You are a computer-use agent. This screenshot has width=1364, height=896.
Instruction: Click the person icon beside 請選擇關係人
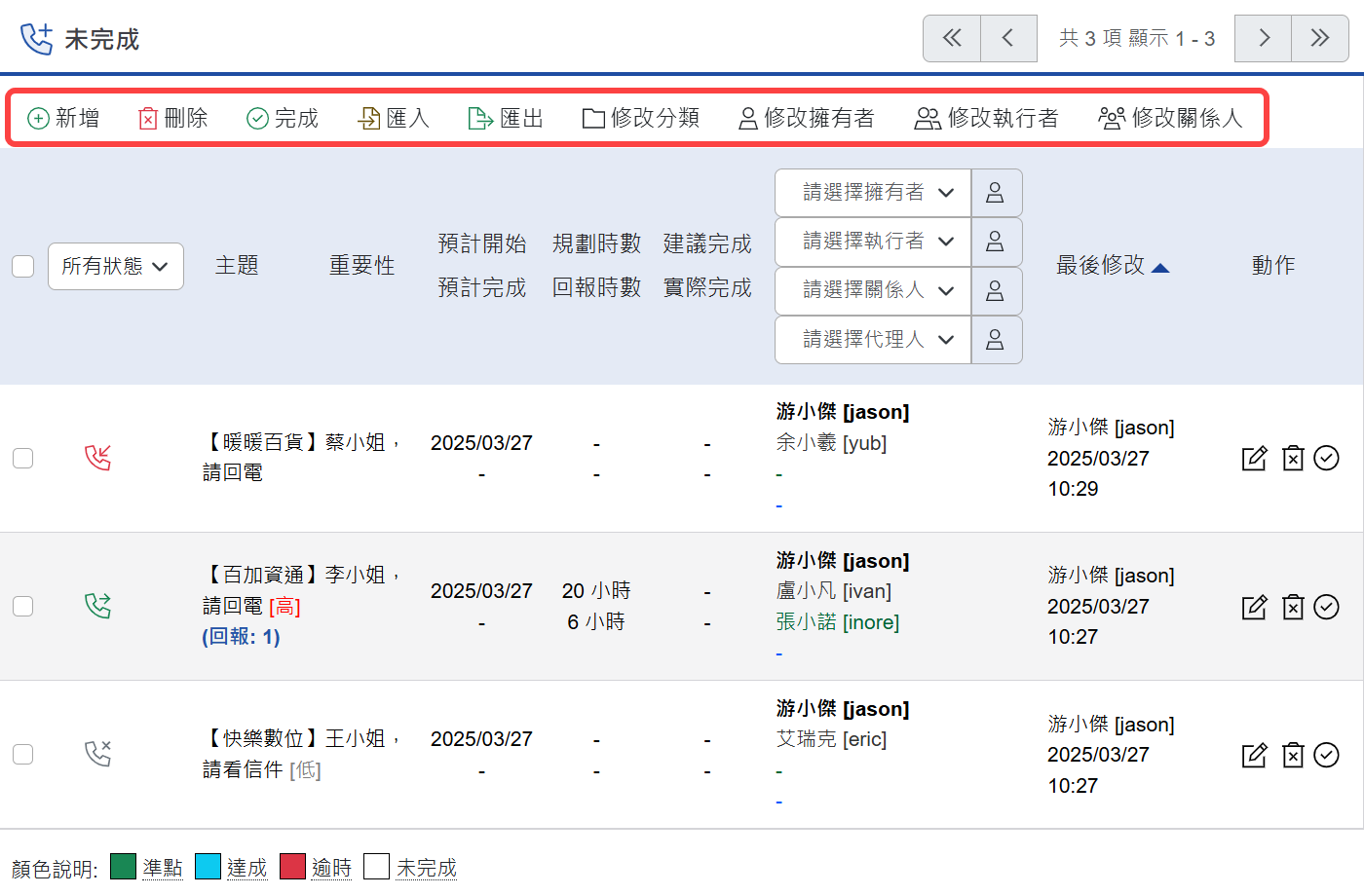coord(996,290)
